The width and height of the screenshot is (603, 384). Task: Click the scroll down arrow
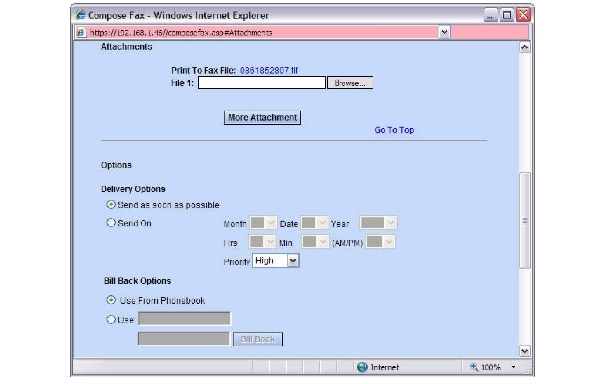tap(525, 351)
